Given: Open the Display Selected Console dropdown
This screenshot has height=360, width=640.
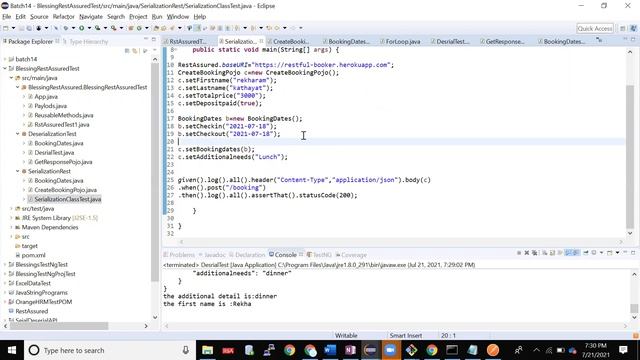Looking at the screenshot, I should point(601,253).
